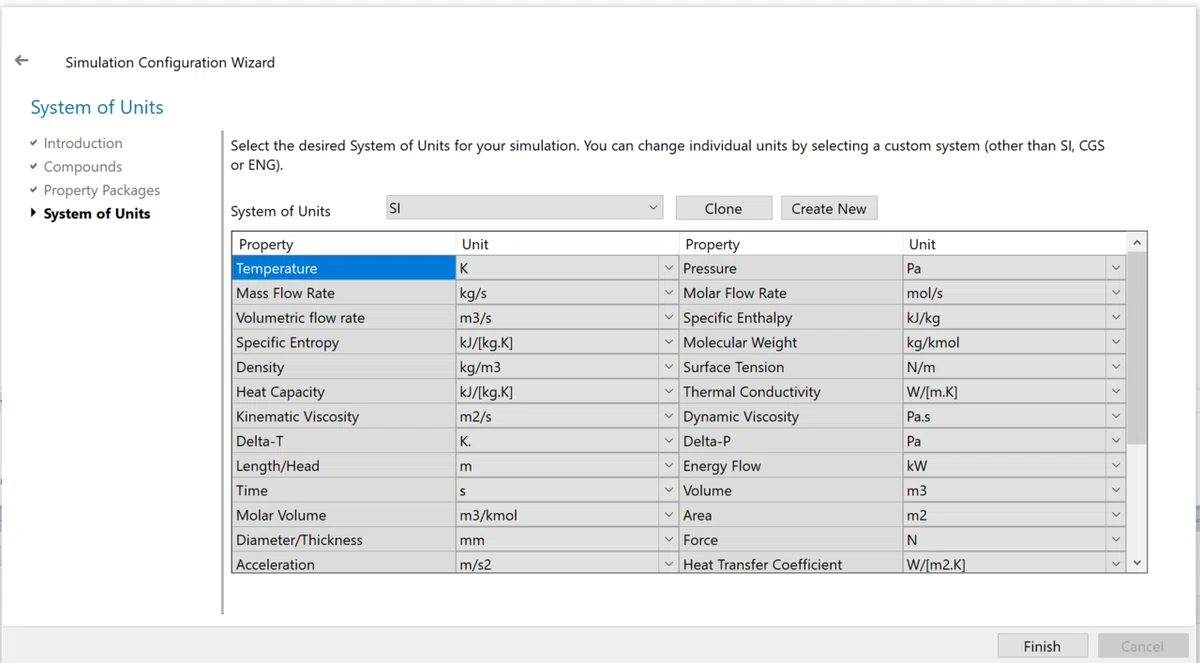The width and height of the screenshot is (1200, 663).
Task: Select the Heat Capacity property cell
Action: point(343,391)
